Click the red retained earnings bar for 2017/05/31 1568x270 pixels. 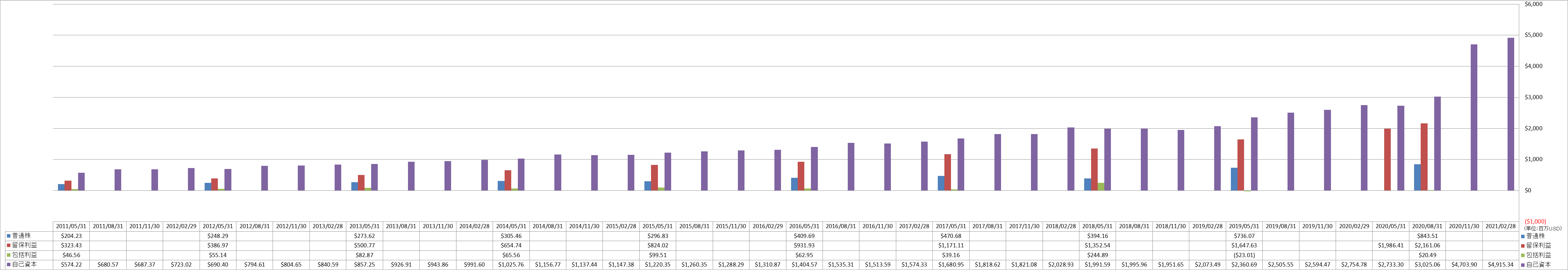click(x=947, y=172)
